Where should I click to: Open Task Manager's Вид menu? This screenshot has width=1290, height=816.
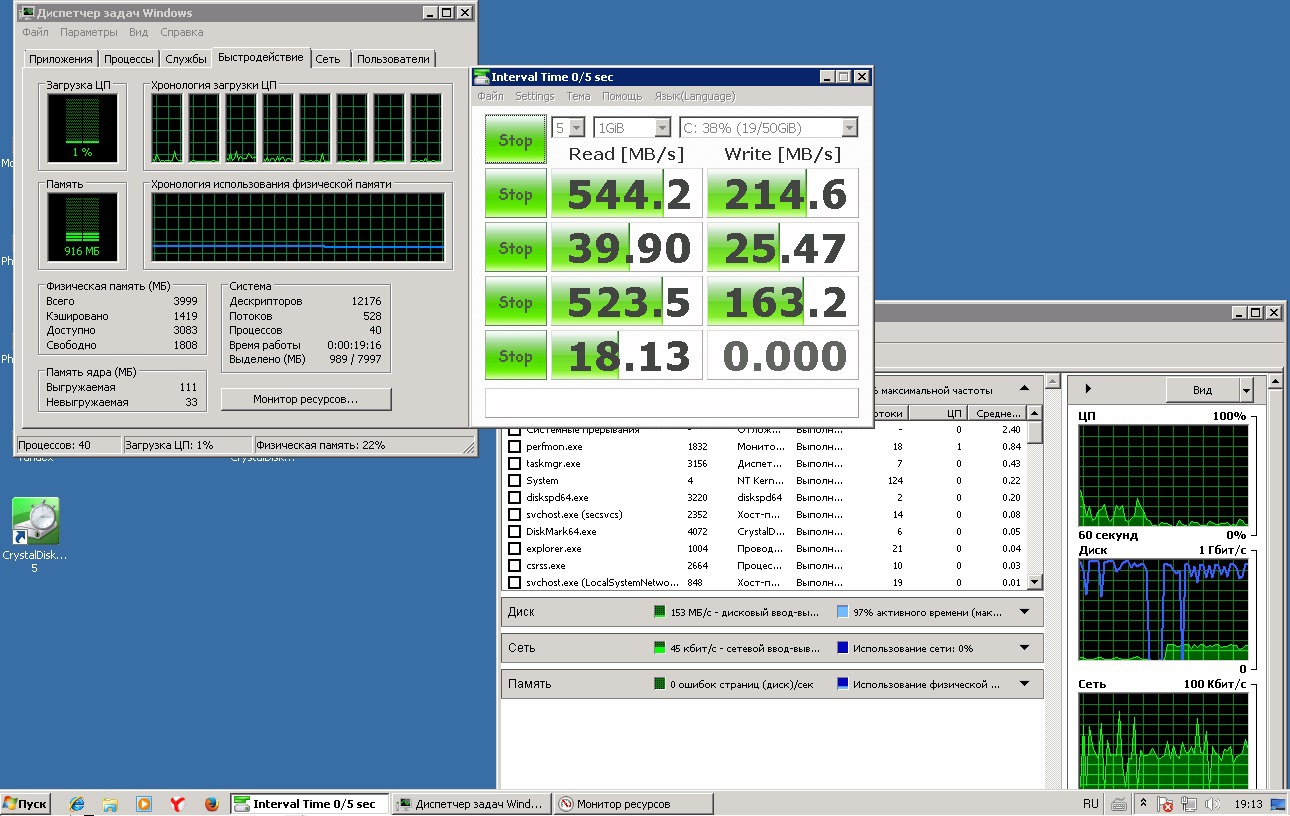139,32
